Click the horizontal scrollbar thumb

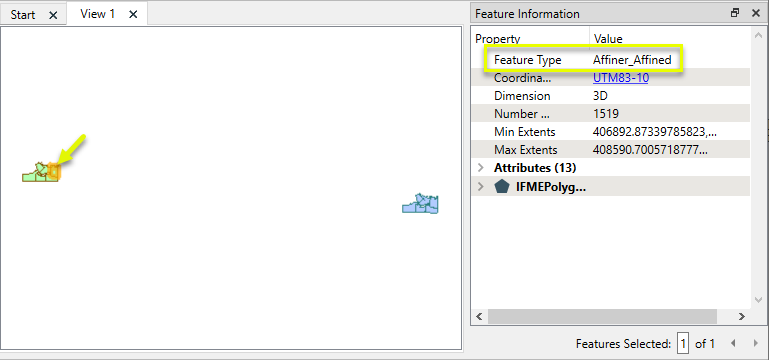[x=602, y=317]
